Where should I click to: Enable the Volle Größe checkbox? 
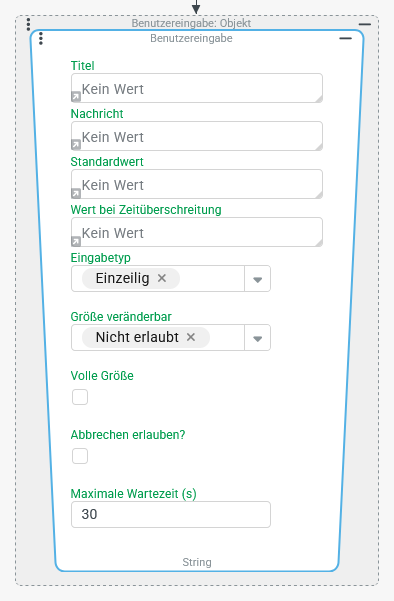(80, 397)
